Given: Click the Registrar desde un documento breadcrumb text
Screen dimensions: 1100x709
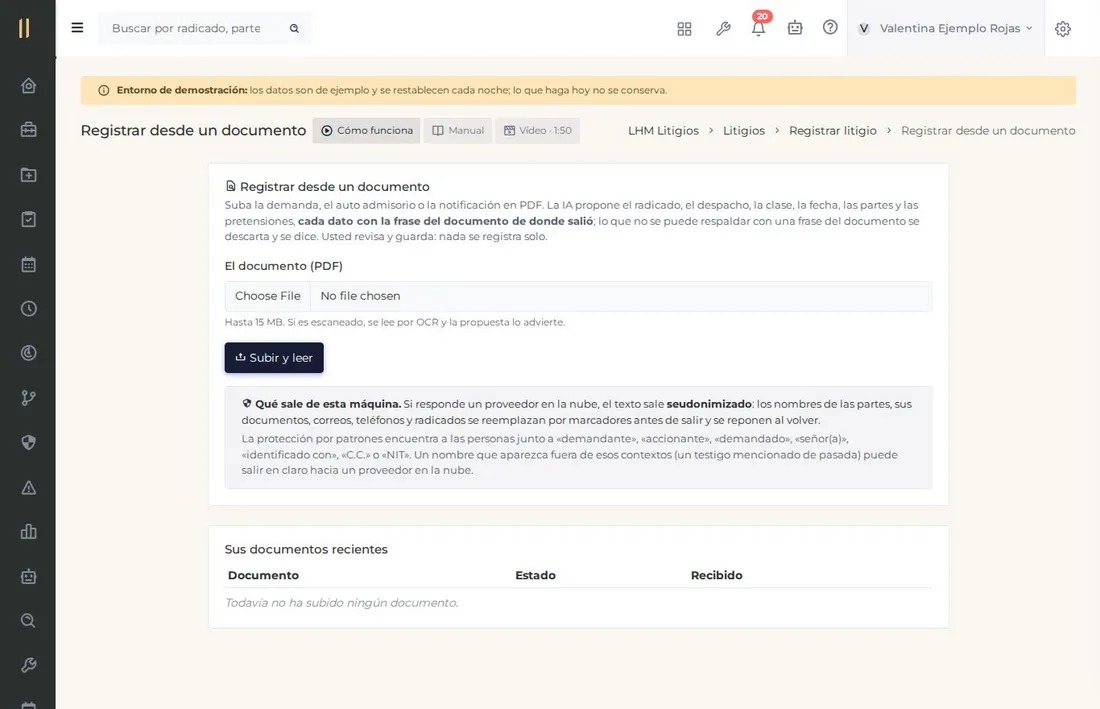Looking at the screenshot, I should 988,130.
